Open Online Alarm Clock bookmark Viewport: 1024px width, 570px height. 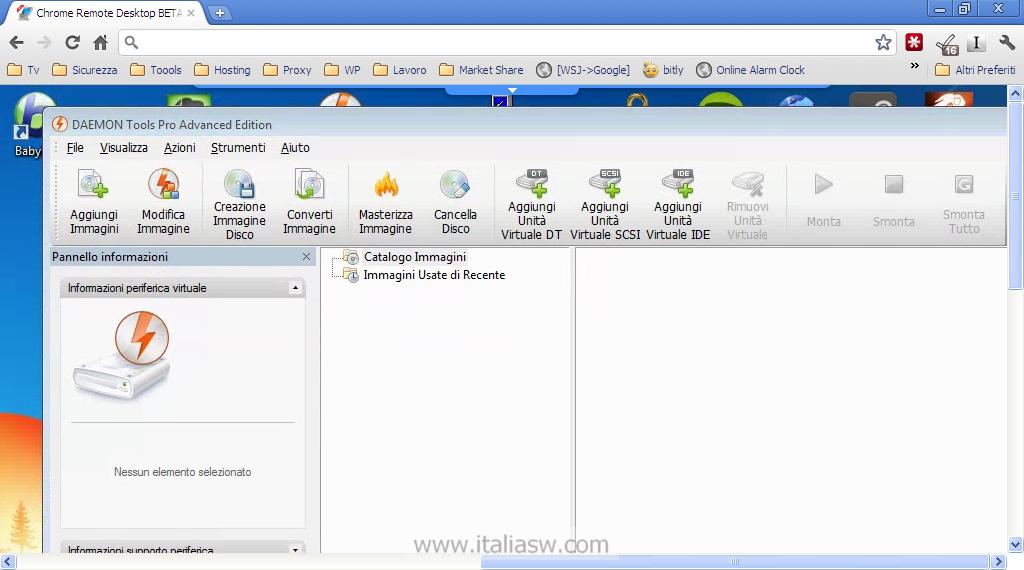click(750, 70)
